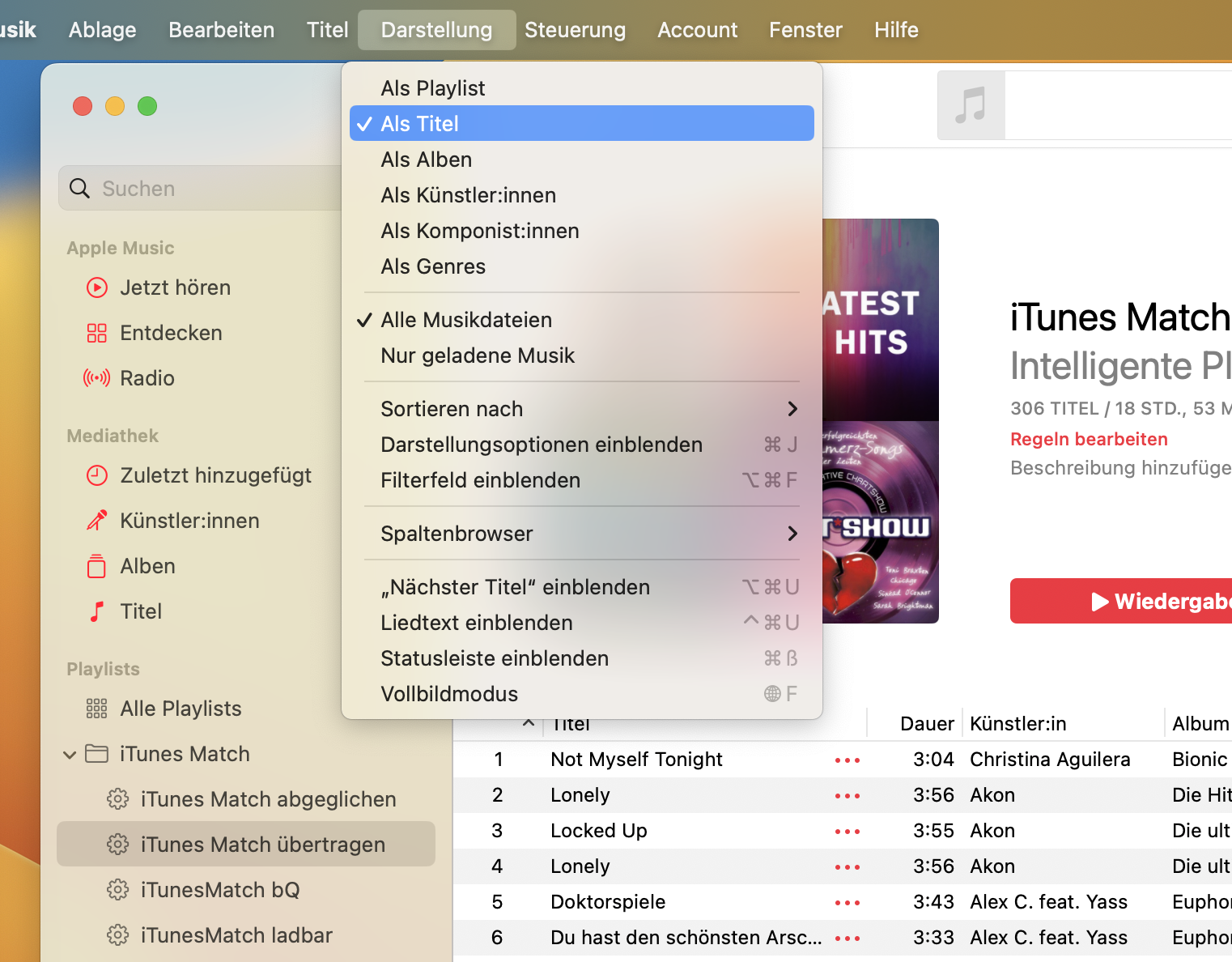Choose Filterfeld einblenden

coord(582,480)
